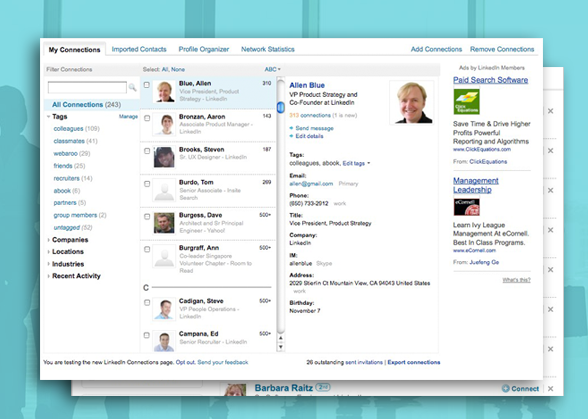Click the search magnifier icon
The height and width of the screenshot is (419, 588).
(132, 87)
